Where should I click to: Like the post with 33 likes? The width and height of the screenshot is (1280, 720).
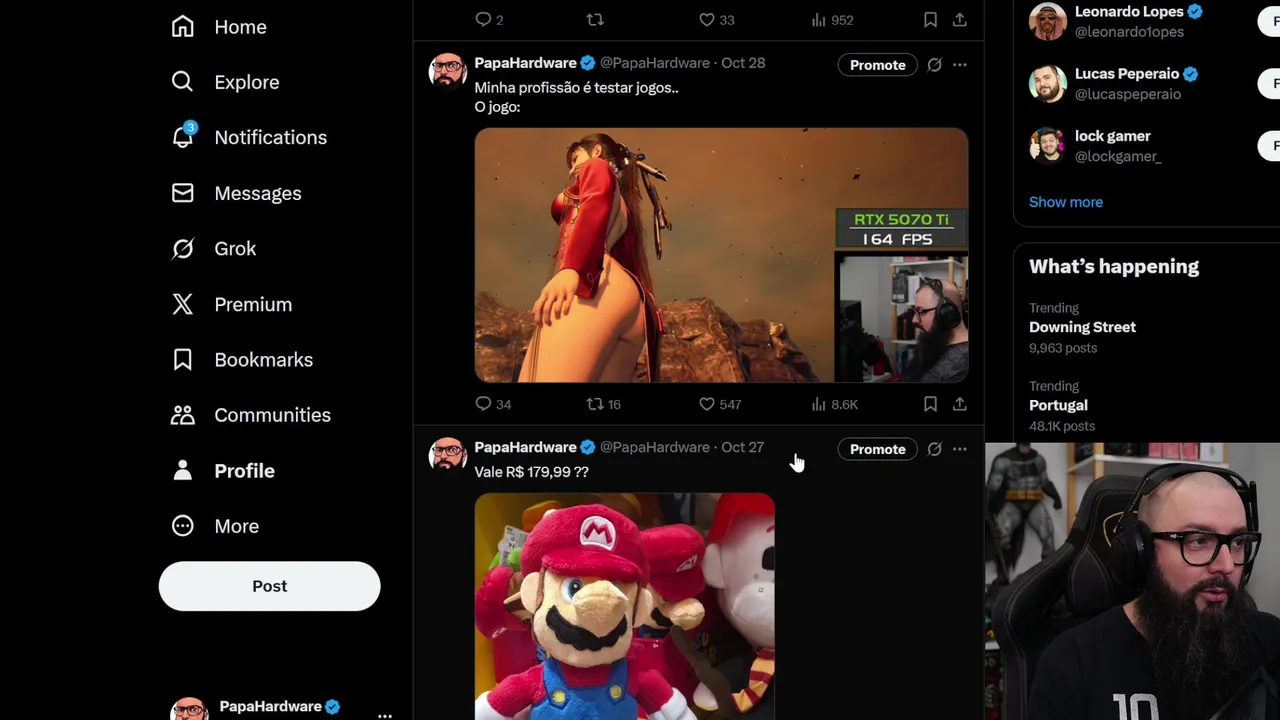(x=716, y=19)
